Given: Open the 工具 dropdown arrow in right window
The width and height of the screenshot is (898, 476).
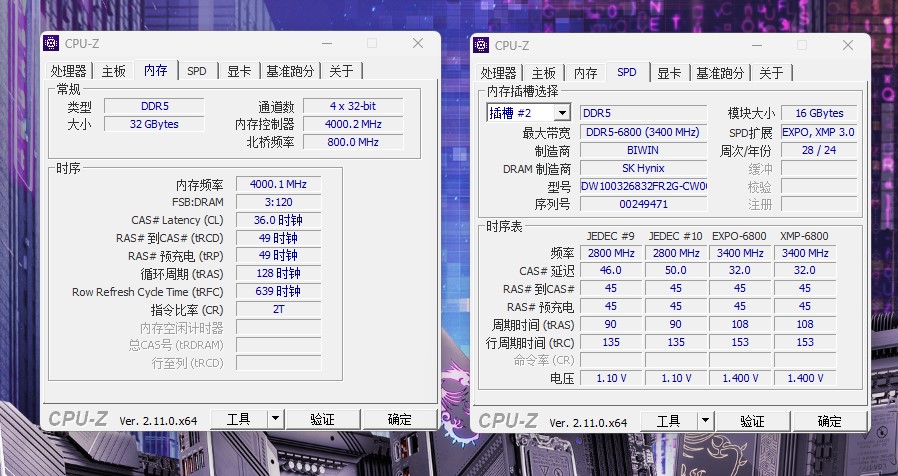Looking at the screenshot, I should point(706,421).
